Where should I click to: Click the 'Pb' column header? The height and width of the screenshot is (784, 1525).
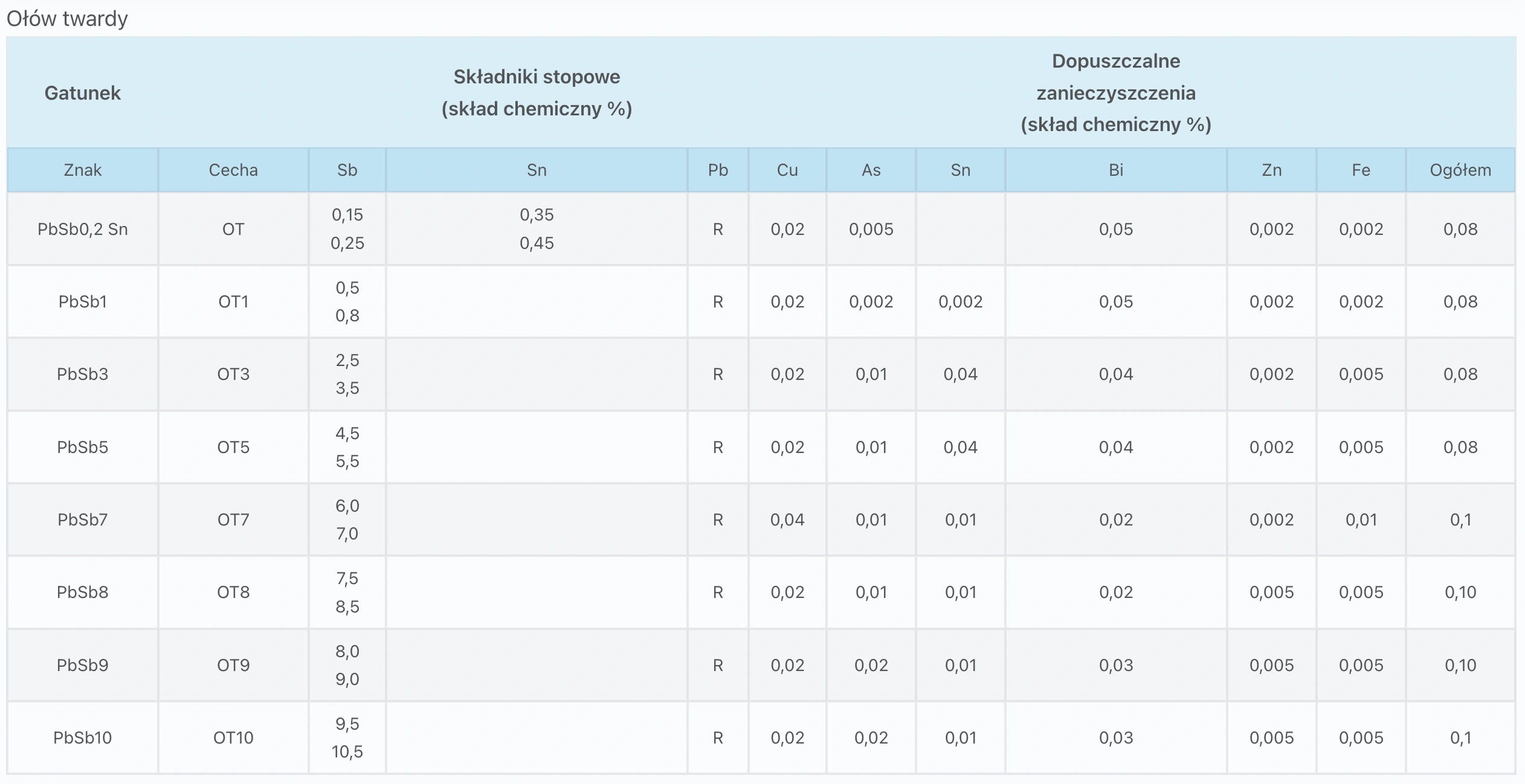click(718, 170)
